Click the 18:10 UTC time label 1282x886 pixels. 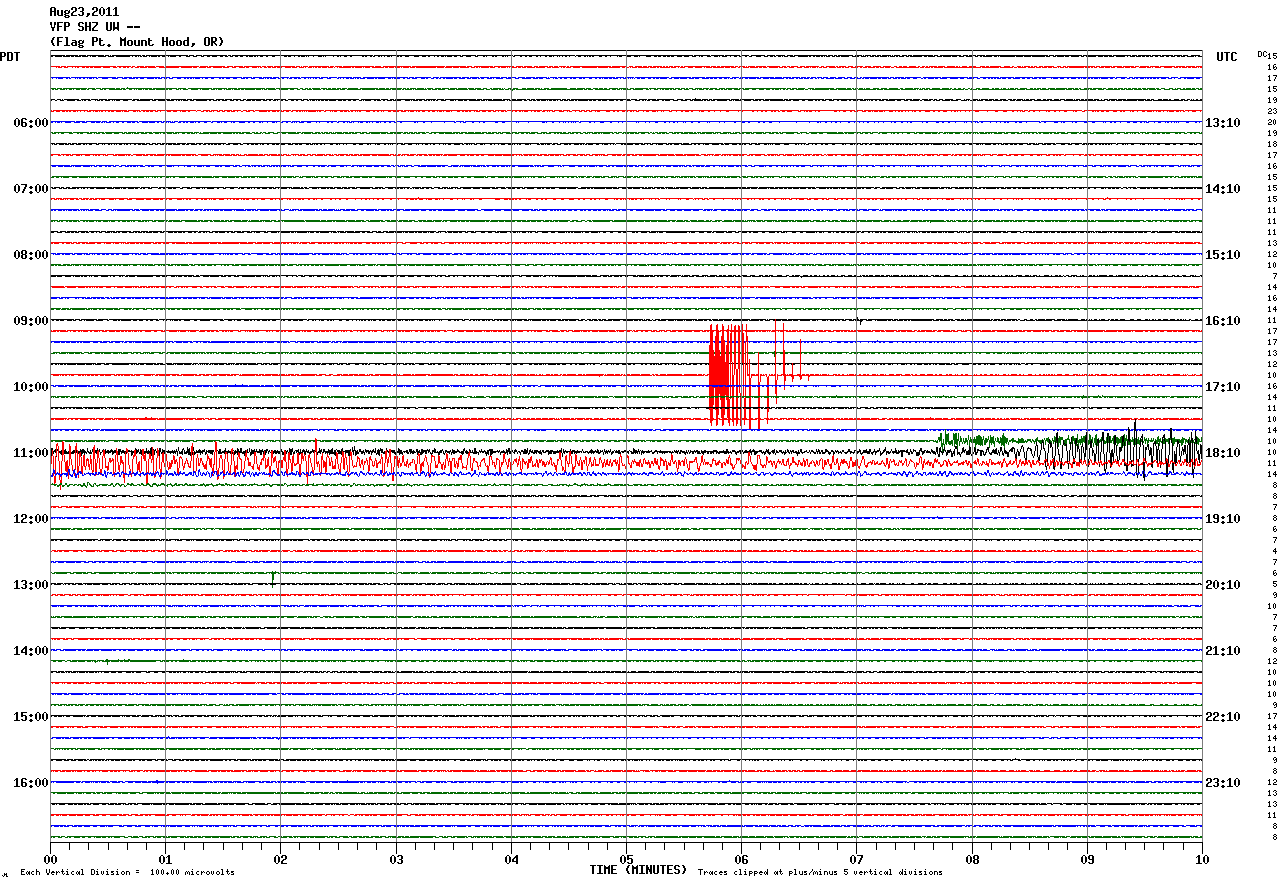click(x=1225, y=453)
